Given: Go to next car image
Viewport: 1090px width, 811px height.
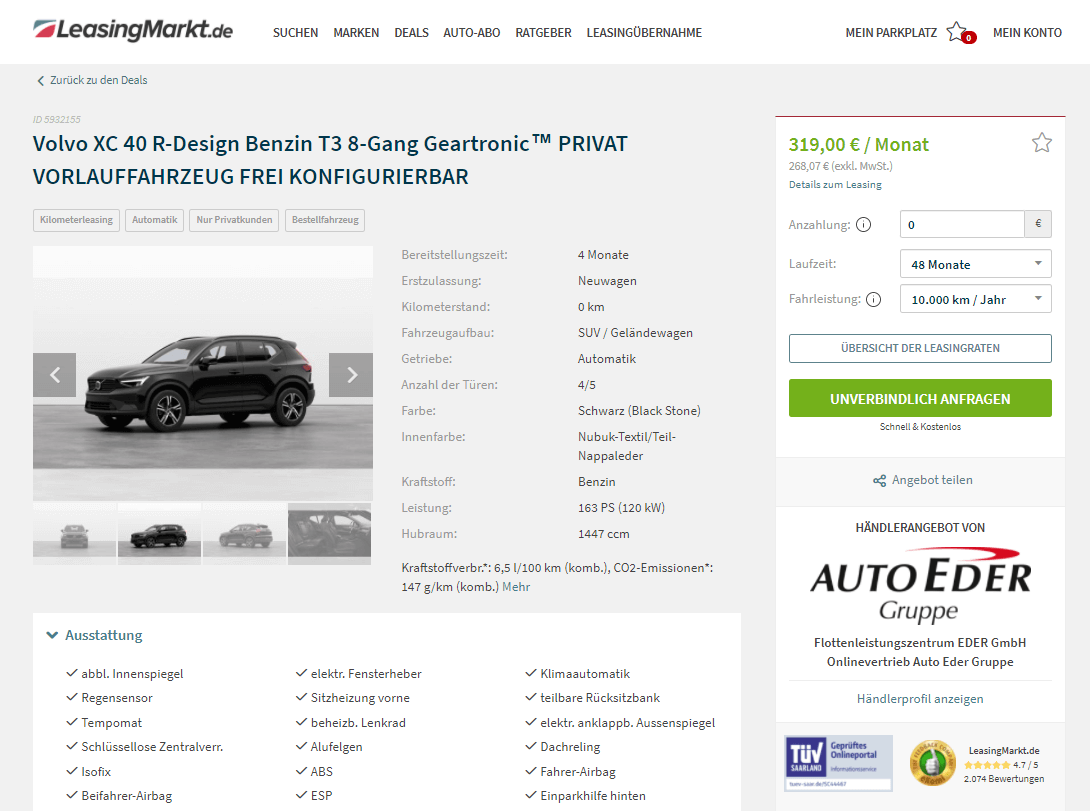Looking at the screenshot, I should (x=351, y=375).
